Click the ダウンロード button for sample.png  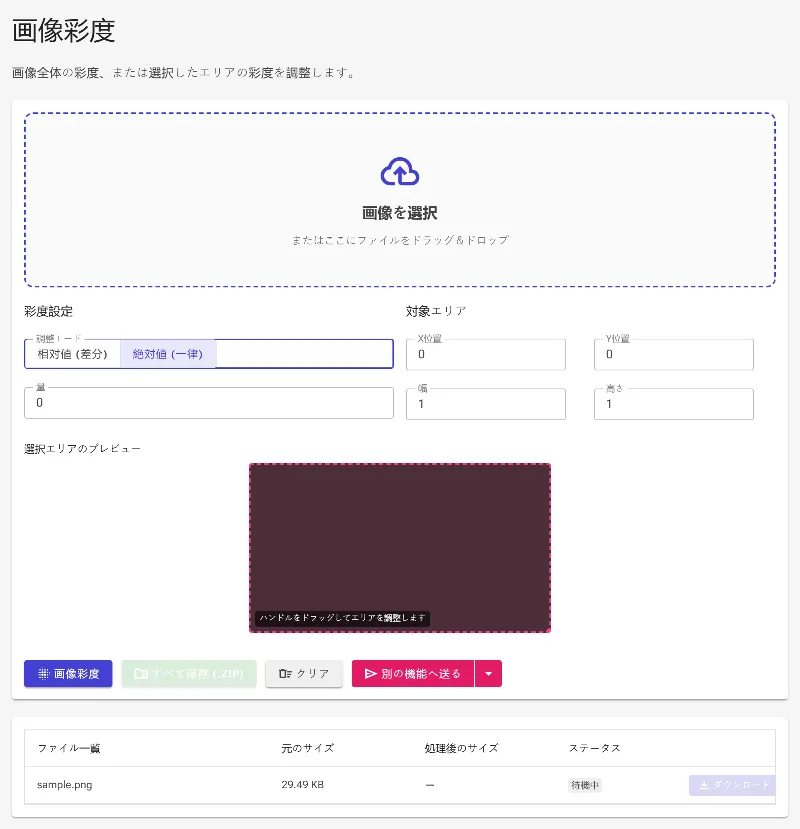coord(732,785)
